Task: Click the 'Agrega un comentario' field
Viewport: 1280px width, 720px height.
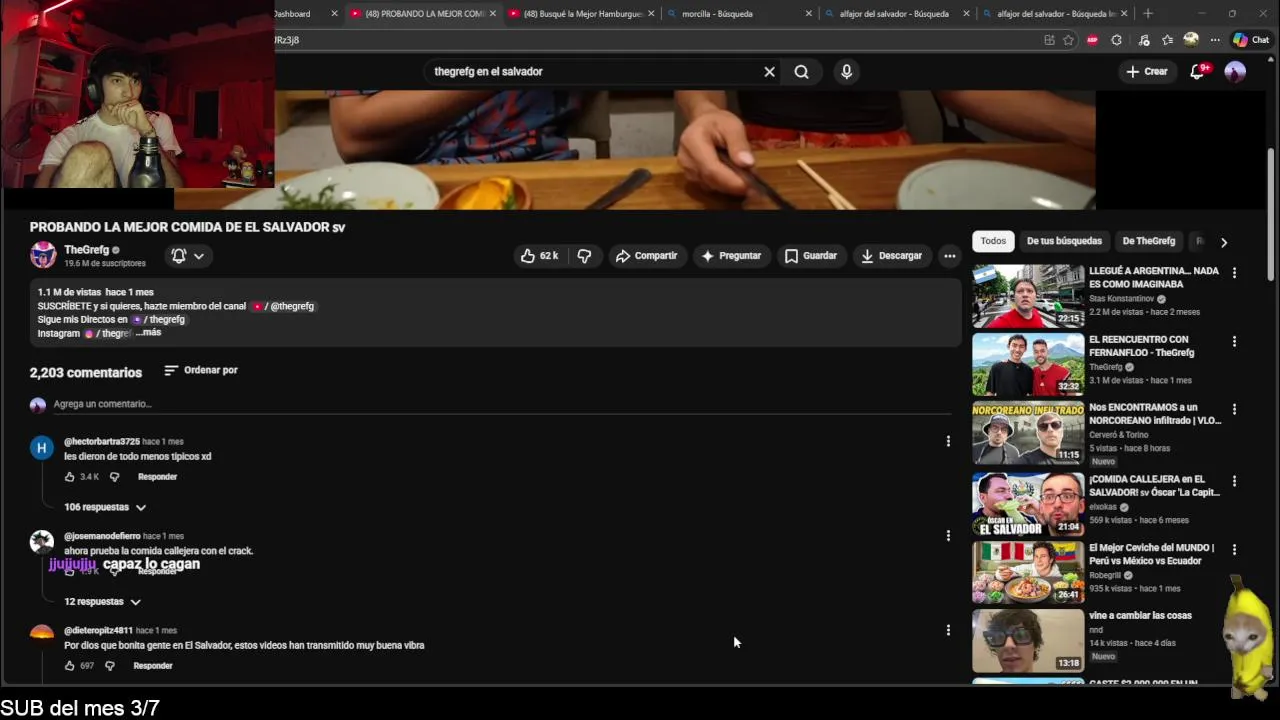Action: pyautogui.click(x=500, y=404)
